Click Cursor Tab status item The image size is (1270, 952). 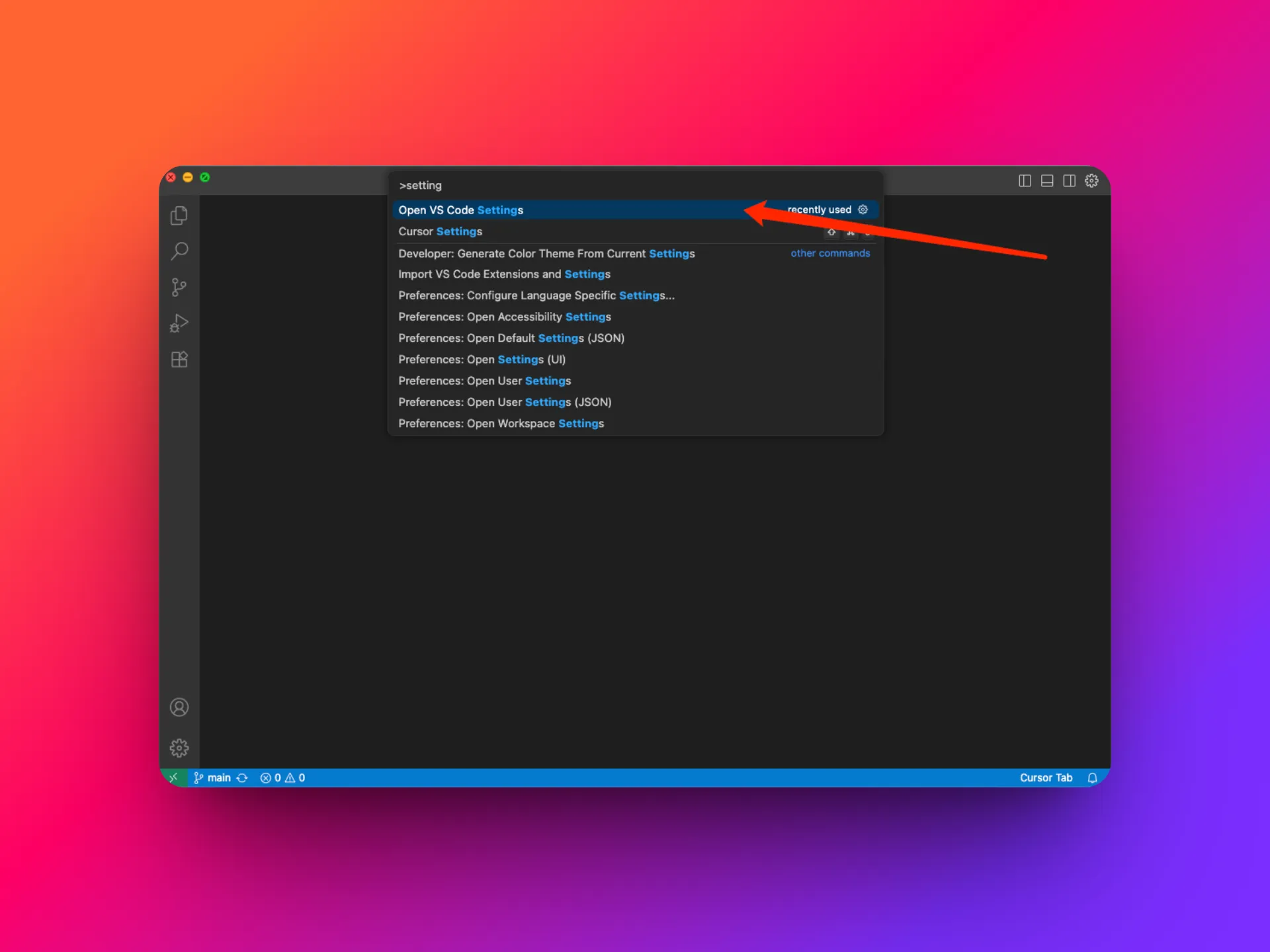tap(1046, 777)
